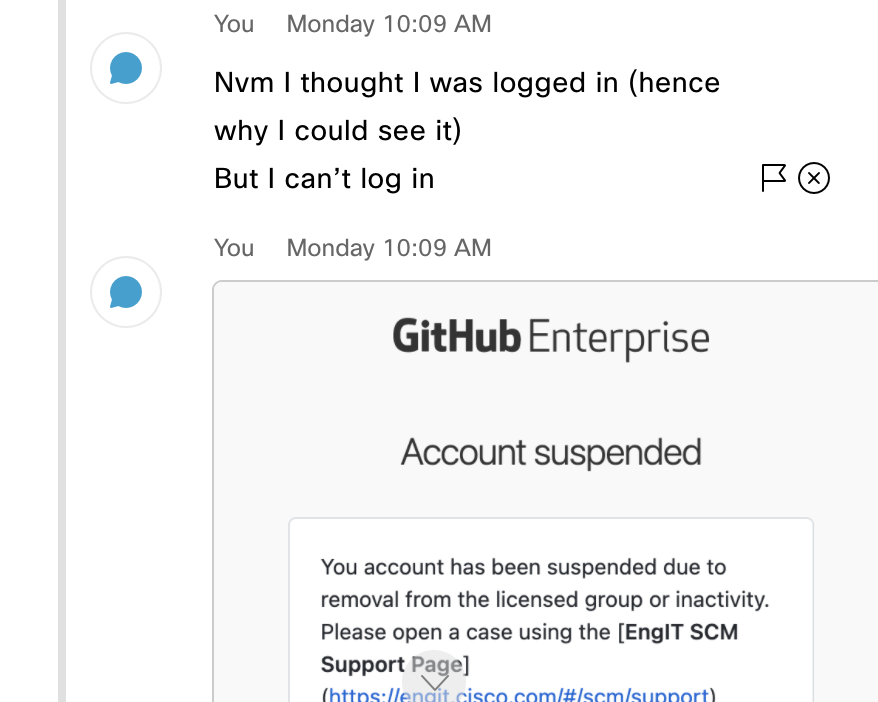This screenshot has height=702, width=878.
Task: Click the "why I could see it)" text line
Action: coord(338,131)
